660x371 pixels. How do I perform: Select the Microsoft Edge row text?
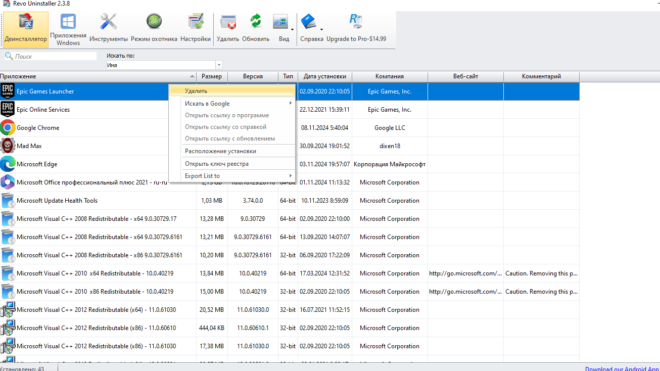37,164
